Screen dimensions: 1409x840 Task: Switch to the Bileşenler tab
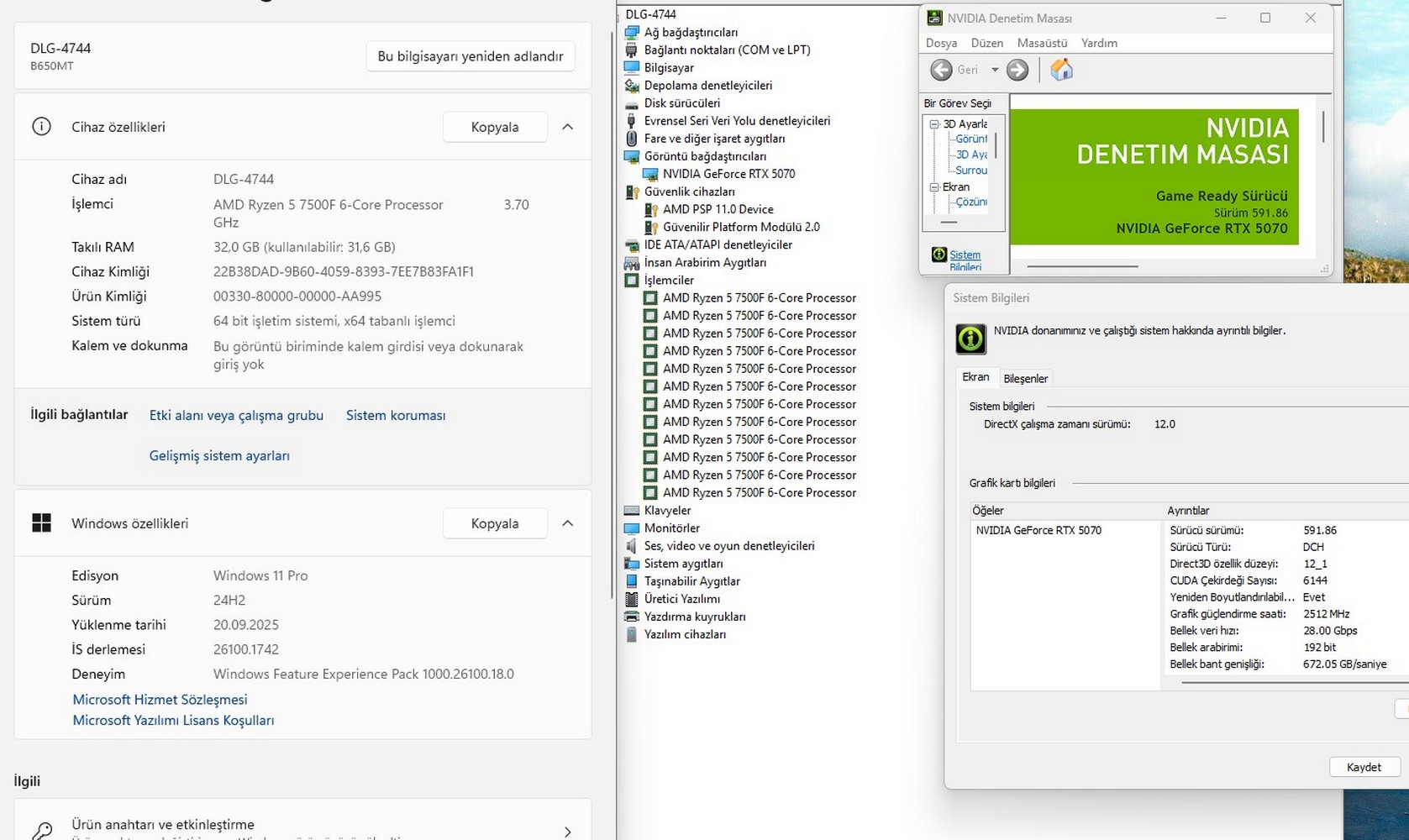click(1025, 379)
